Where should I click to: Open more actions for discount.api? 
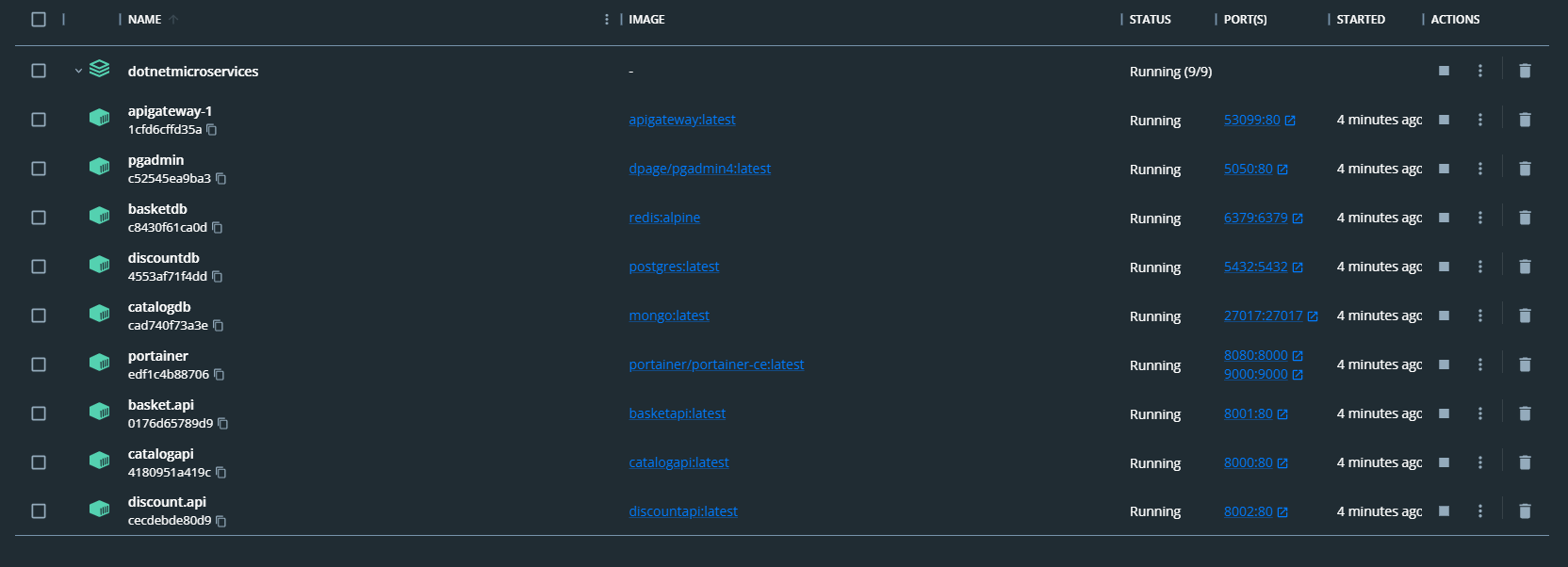tap(1480, 510)
